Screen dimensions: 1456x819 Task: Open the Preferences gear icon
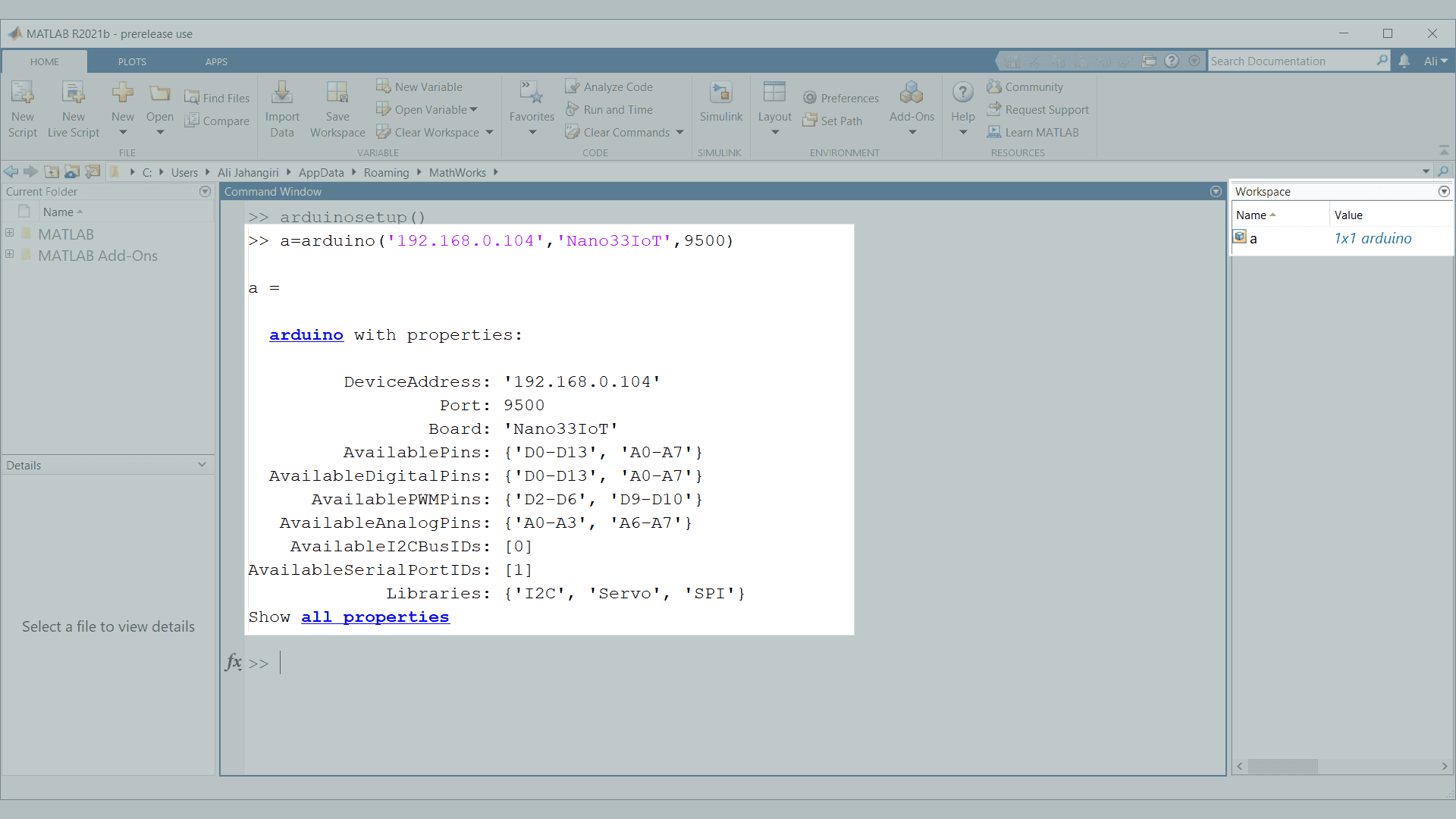(x=810, y=98)
